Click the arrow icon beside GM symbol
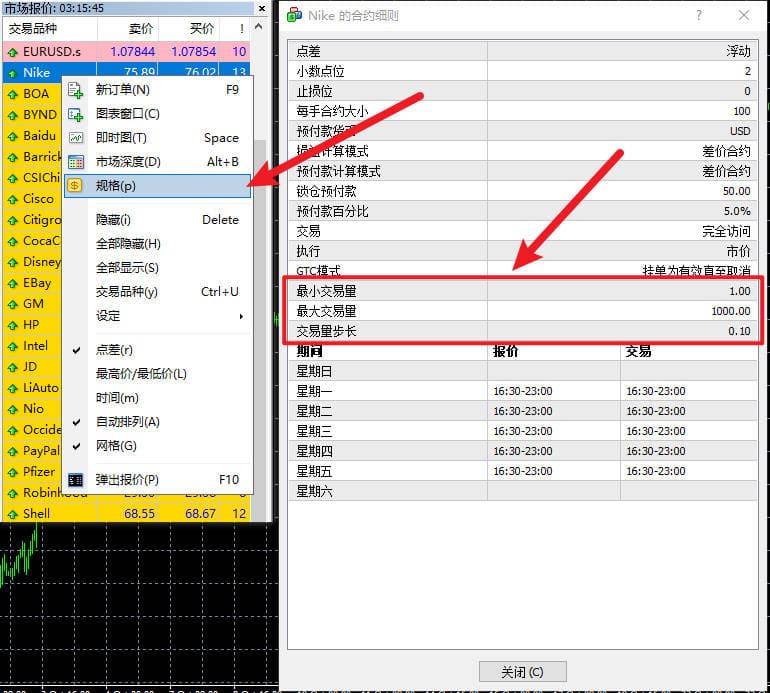The width and height of the screenshot is (770, 693). tap(13, 305)
